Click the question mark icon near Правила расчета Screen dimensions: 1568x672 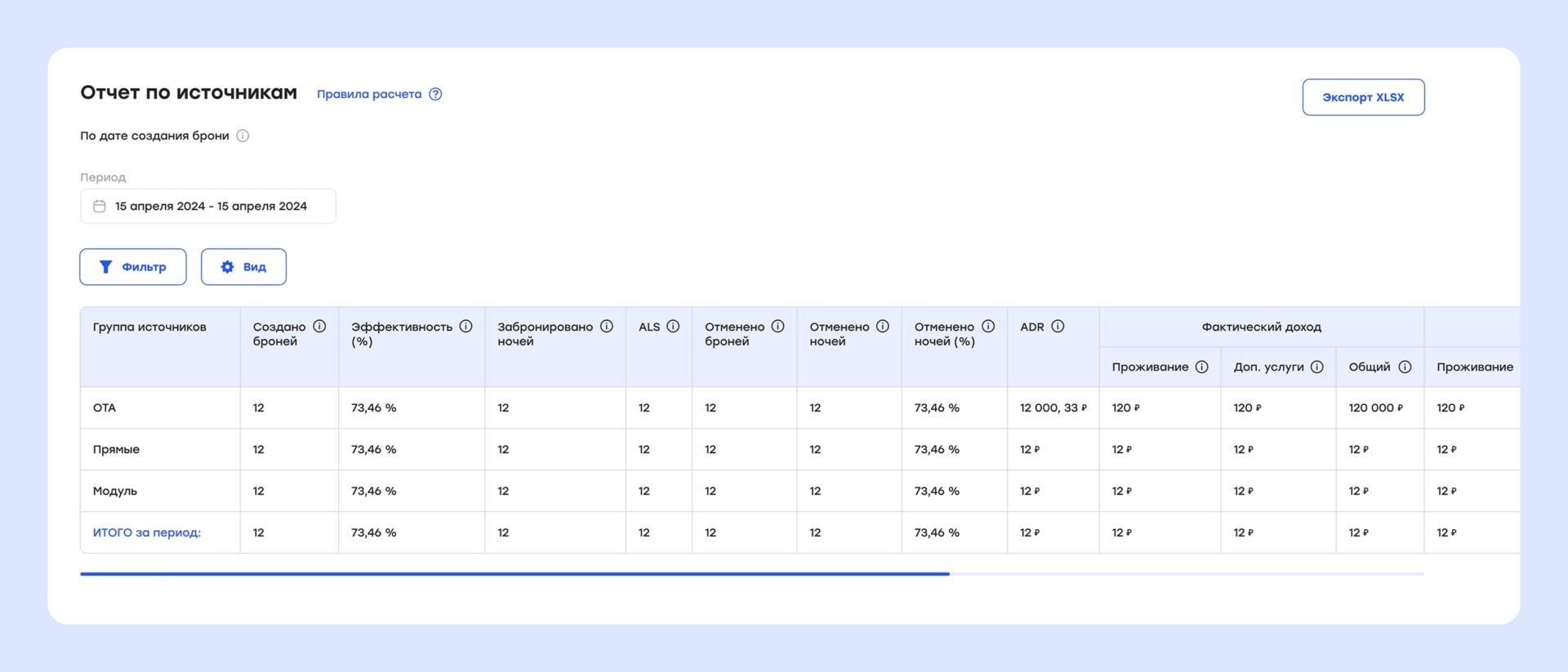tap(436, 95)
